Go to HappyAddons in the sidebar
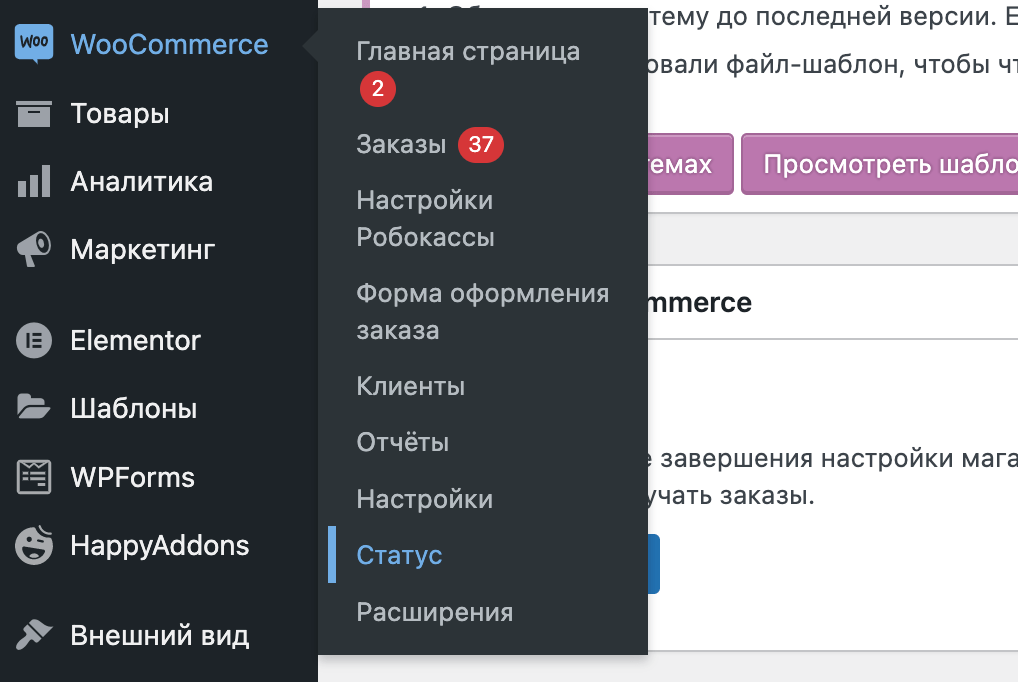 (x=159, y=546)
